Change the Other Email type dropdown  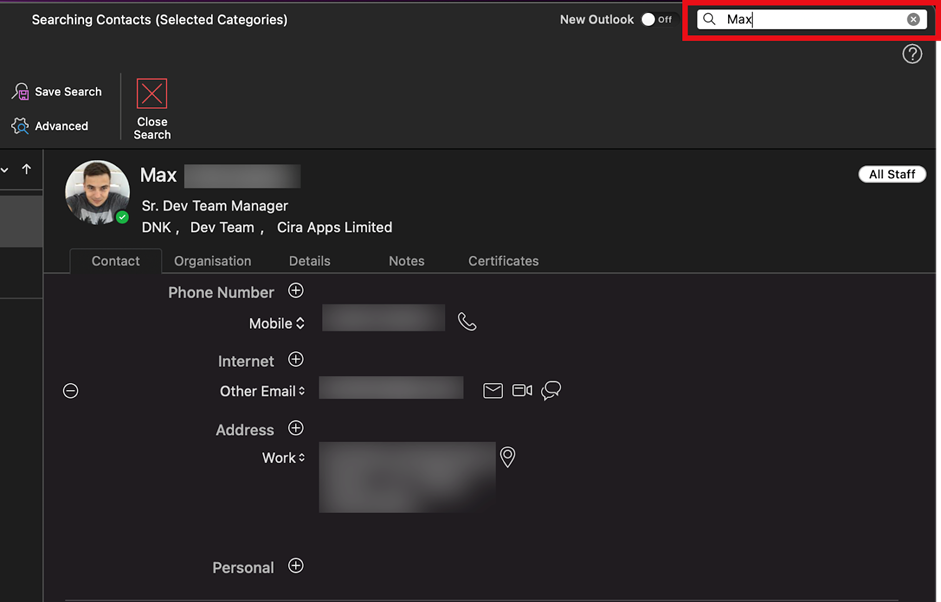point(262,391)
